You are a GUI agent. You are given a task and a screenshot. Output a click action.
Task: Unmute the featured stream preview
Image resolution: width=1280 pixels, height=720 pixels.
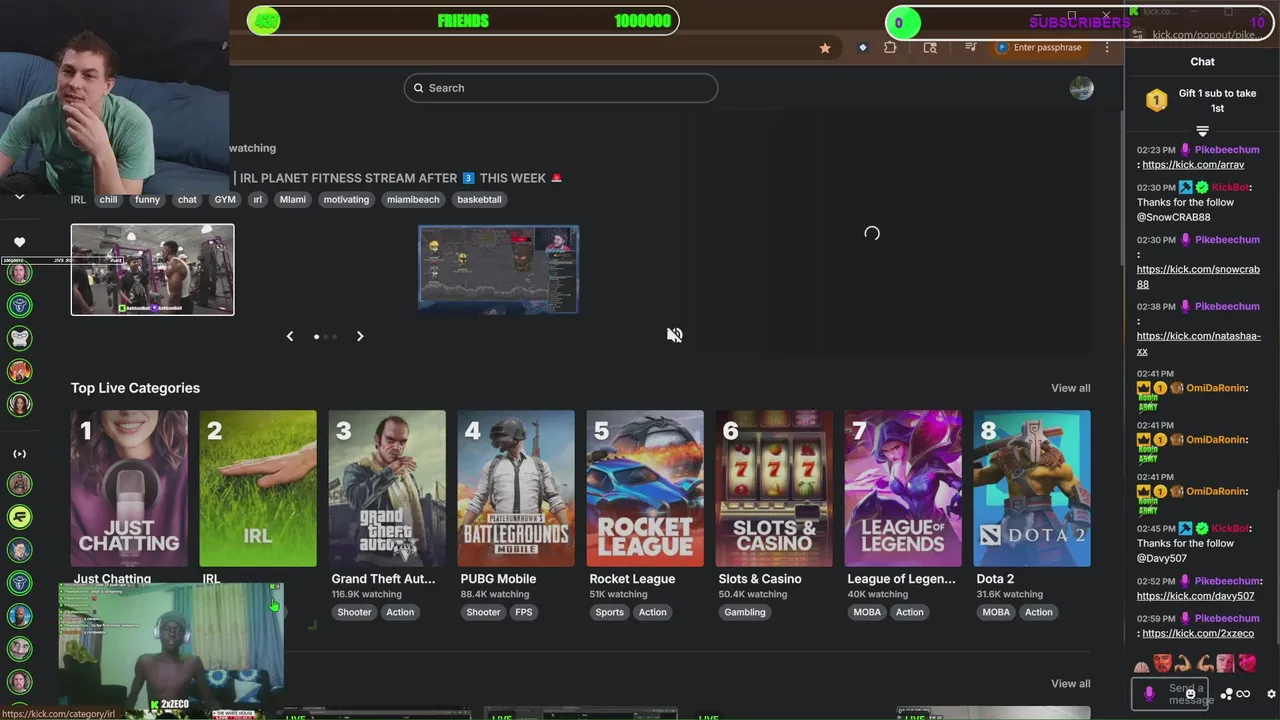(x=675, y=335)
